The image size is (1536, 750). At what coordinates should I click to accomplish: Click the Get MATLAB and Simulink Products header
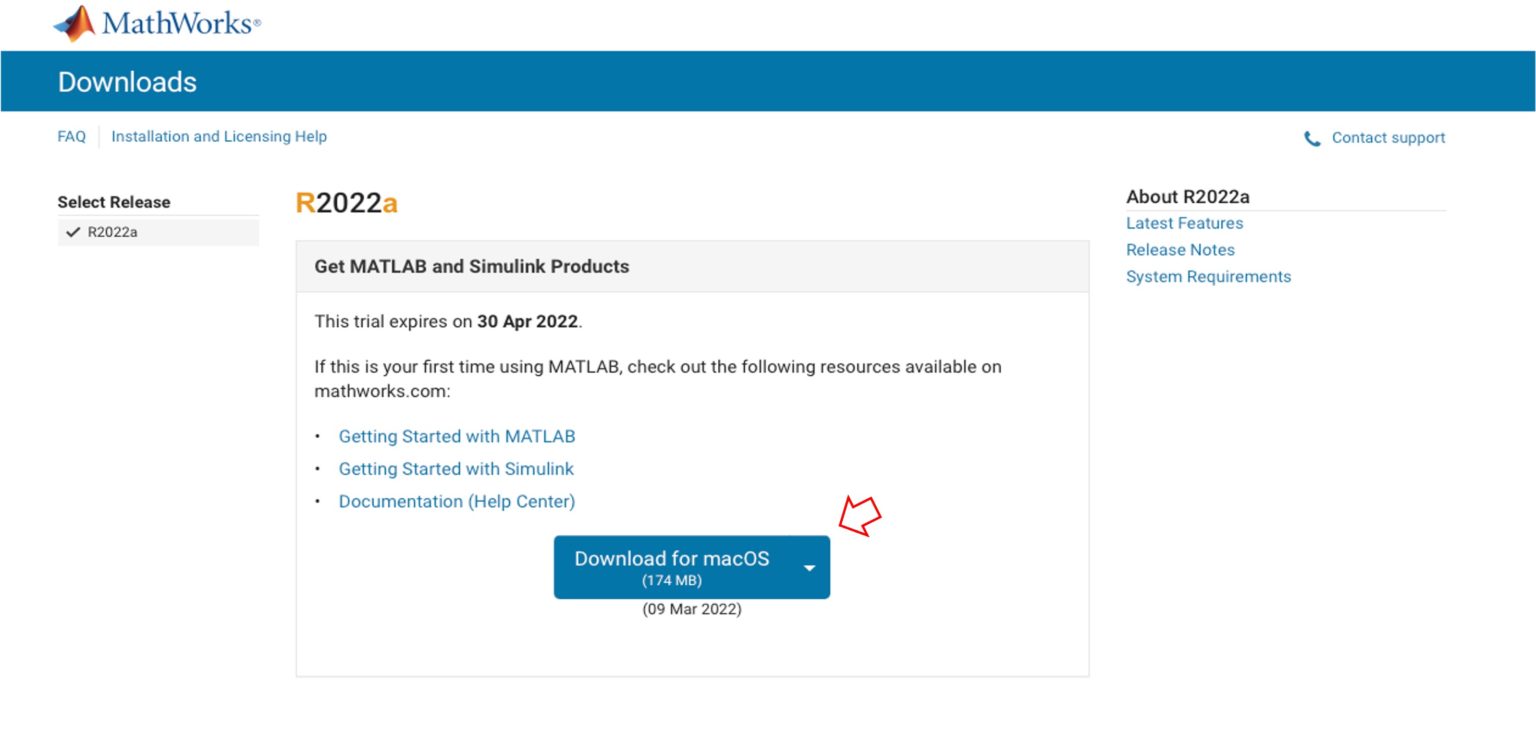(x=471, y=266)
